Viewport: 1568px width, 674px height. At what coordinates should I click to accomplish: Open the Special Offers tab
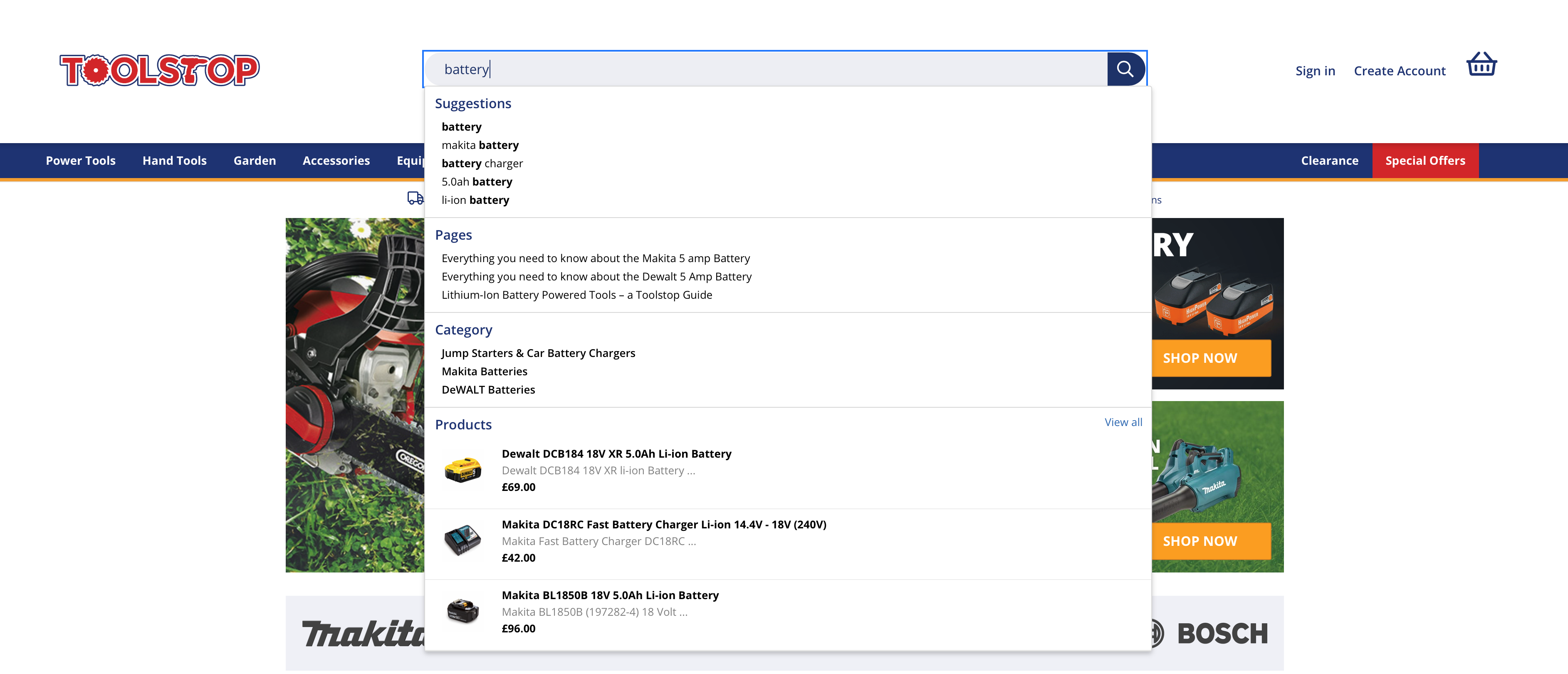(1425, 161)
